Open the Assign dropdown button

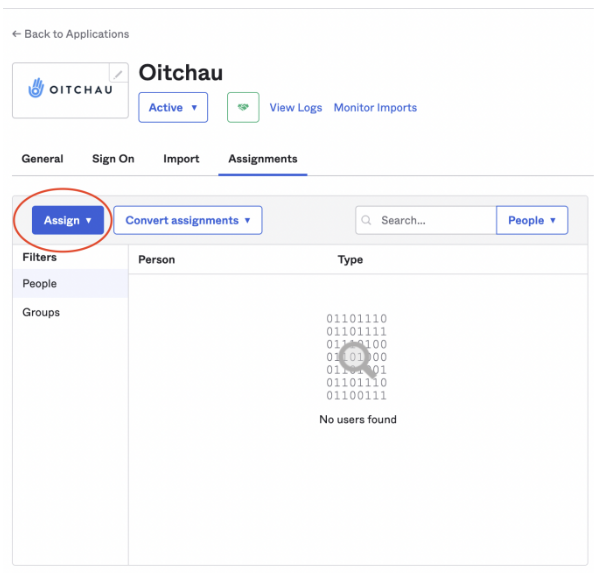[x=68, y=220]
